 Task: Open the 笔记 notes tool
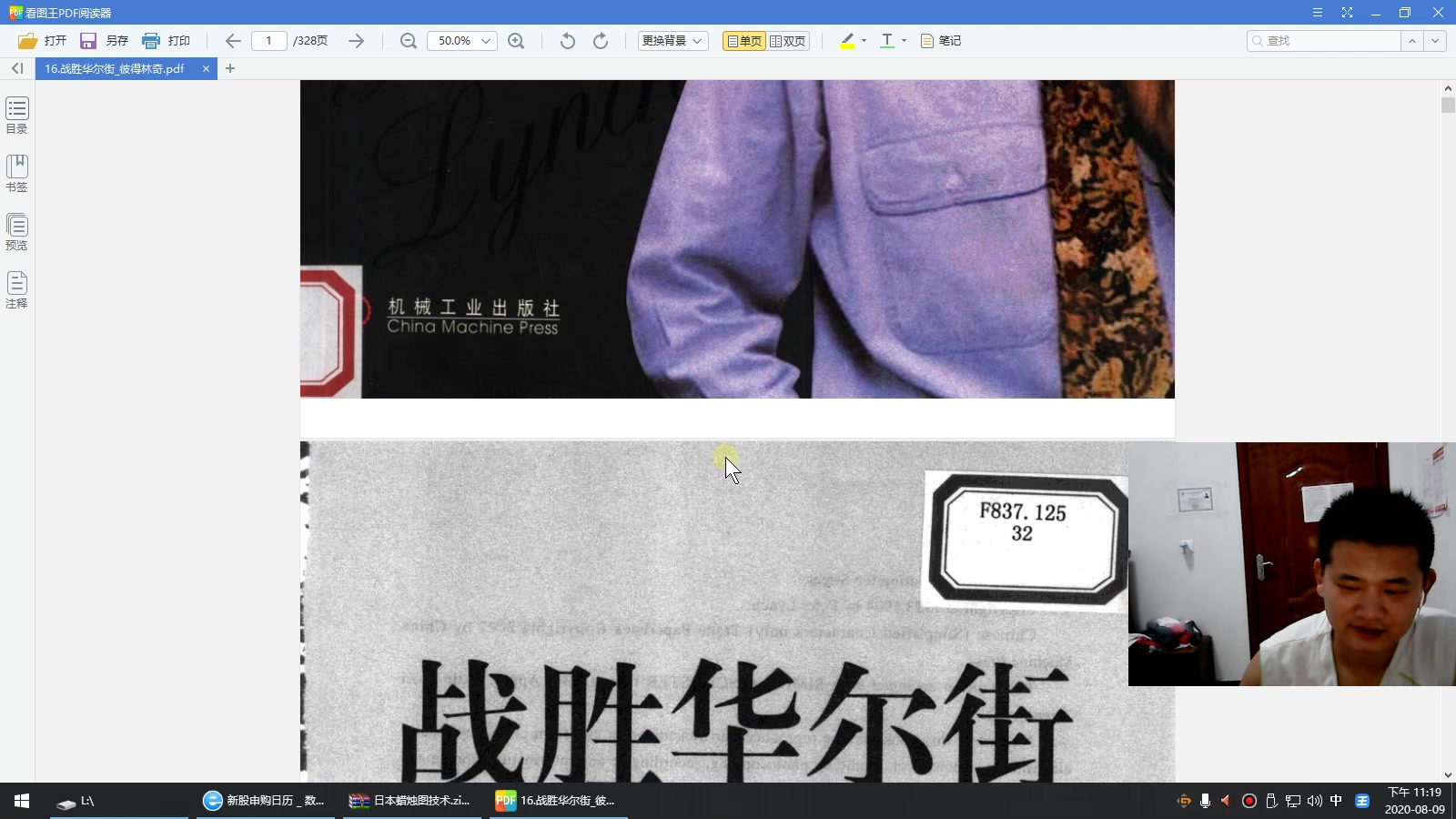[941, 41]
